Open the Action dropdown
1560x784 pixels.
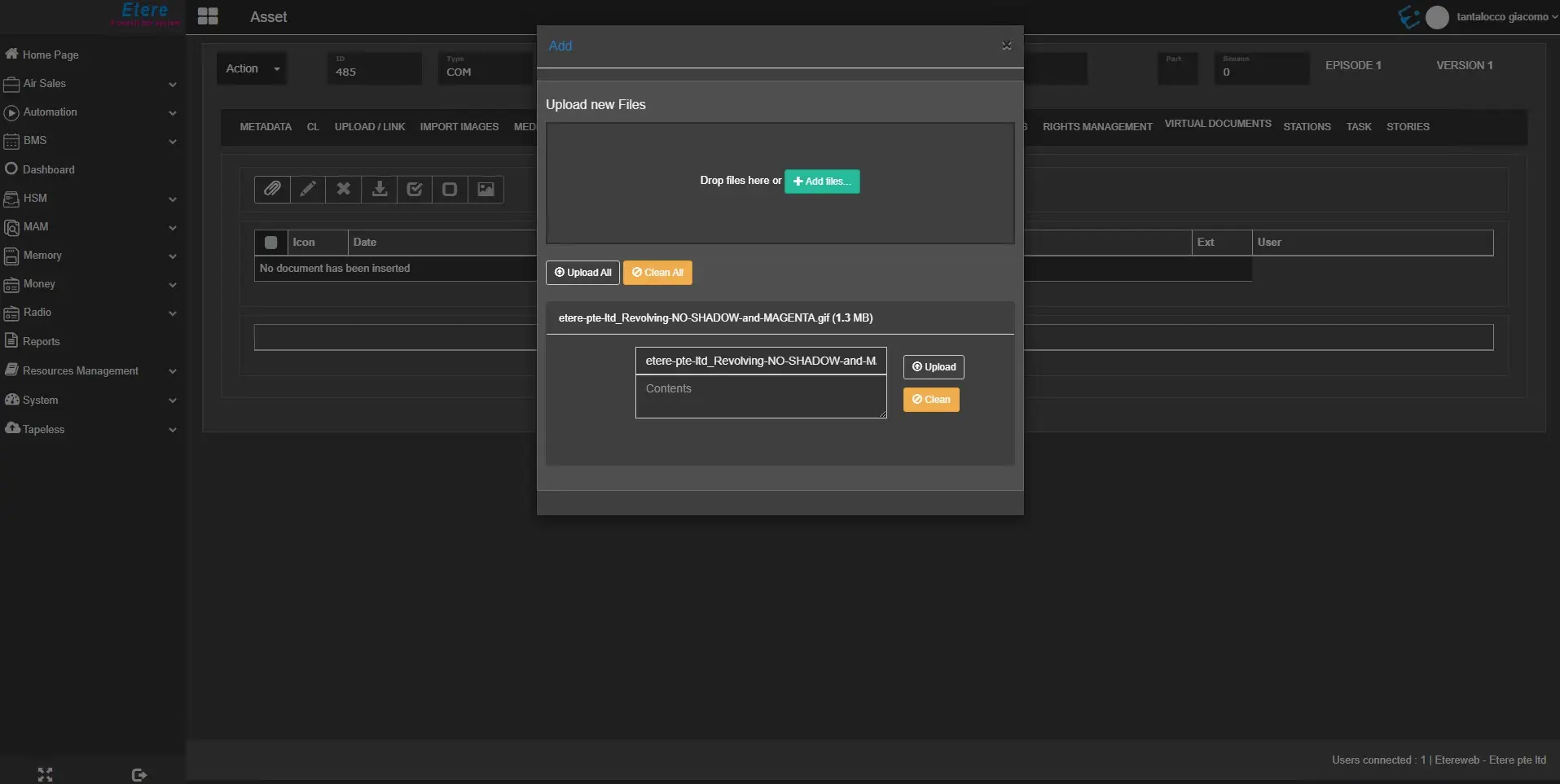[x=253, y=69]
